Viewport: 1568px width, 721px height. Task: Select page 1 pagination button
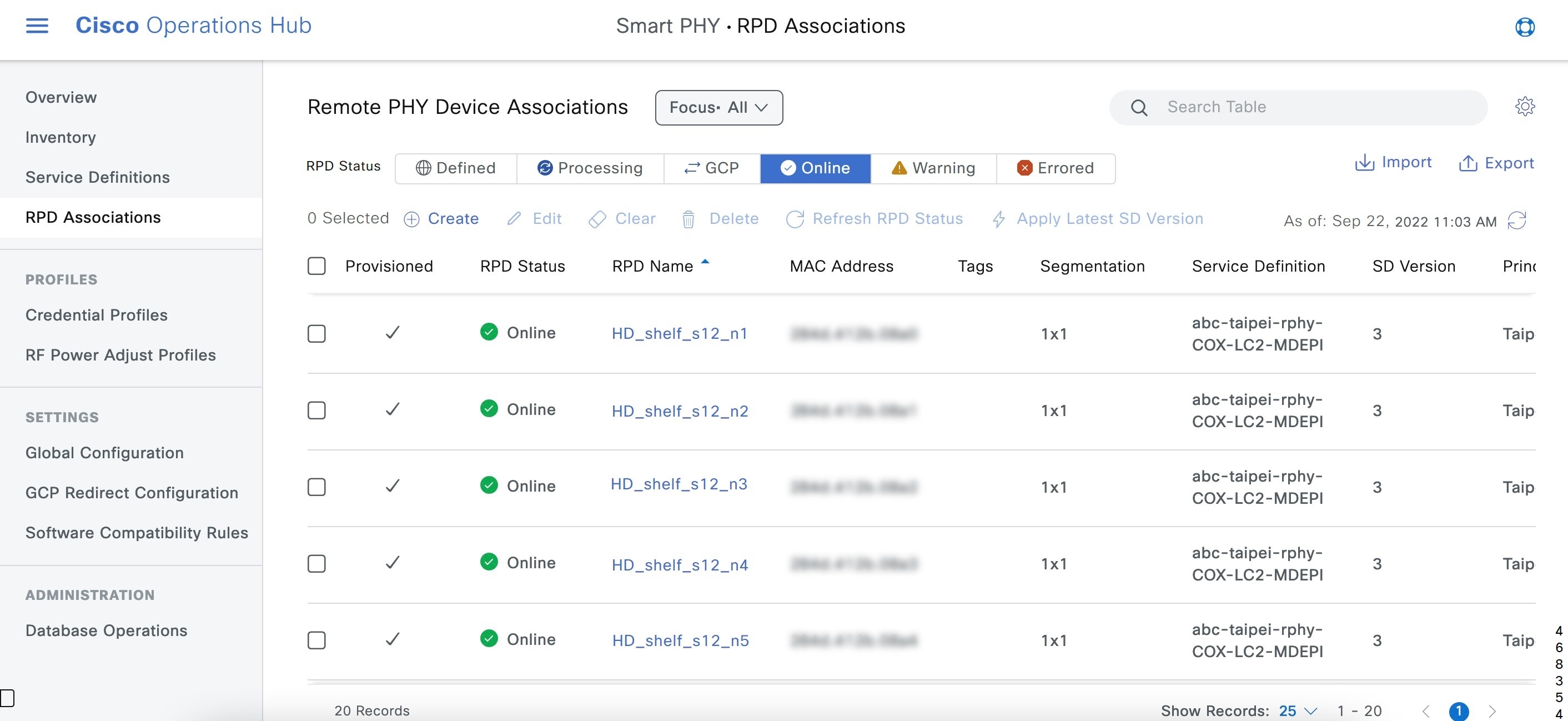1459,711
